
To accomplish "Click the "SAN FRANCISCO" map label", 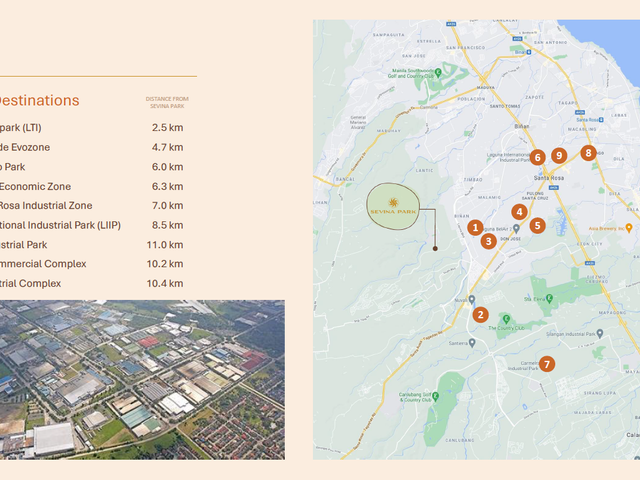I will pos(465,48).
